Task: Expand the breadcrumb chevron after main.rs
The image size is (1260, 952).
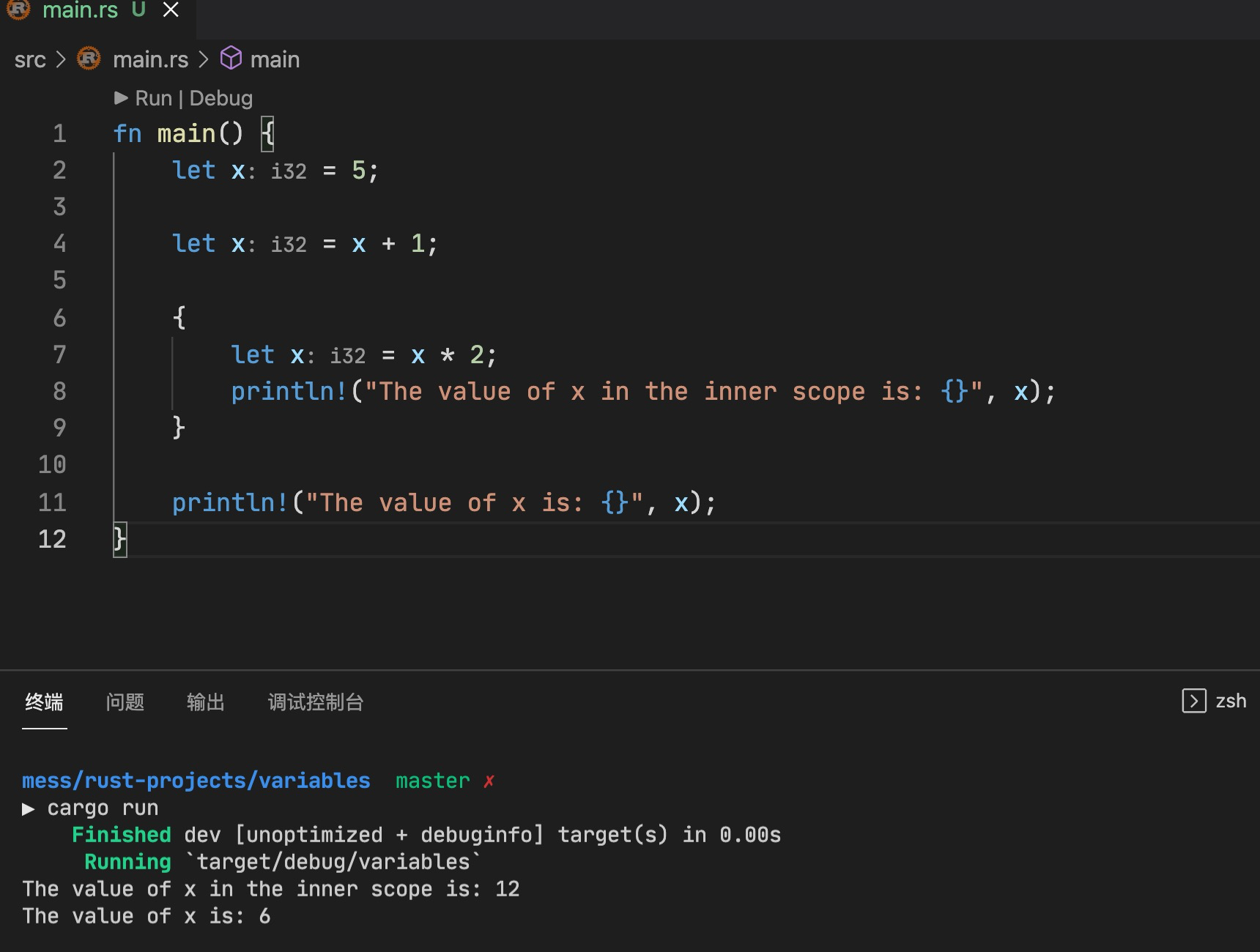Action: tap(204, 59)
